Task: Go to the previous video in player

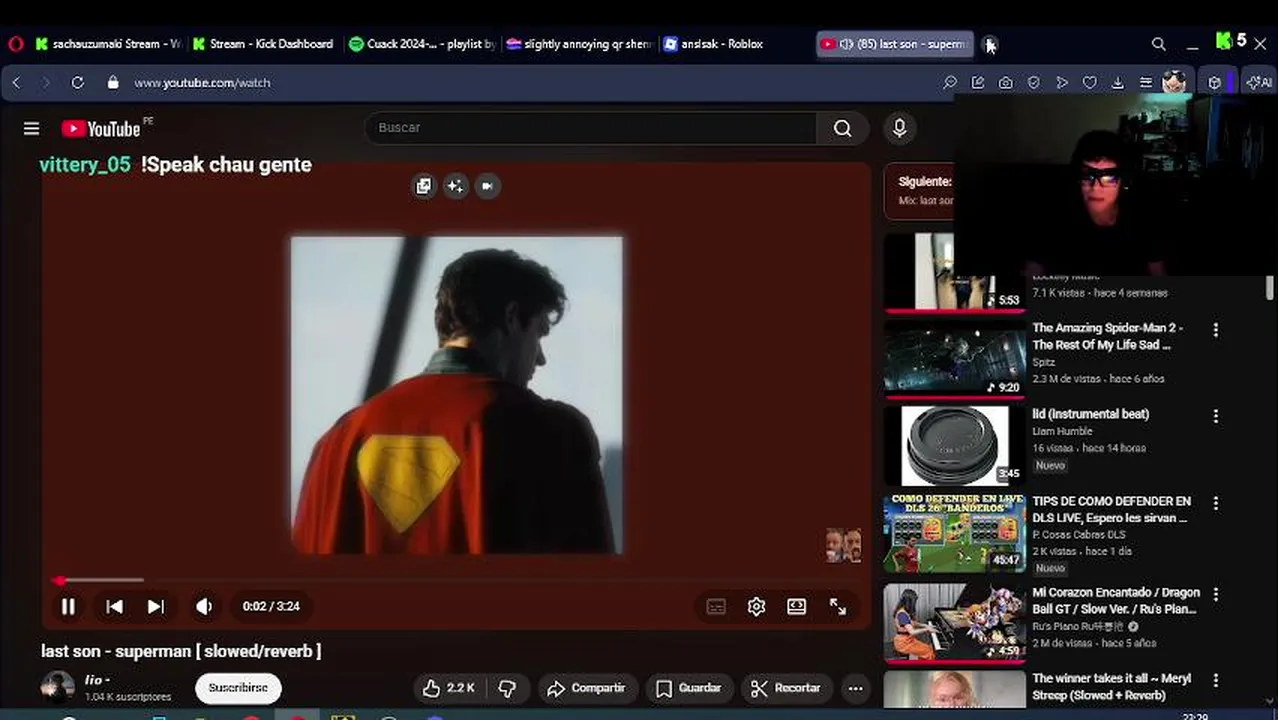Action: tap(114, 606)
